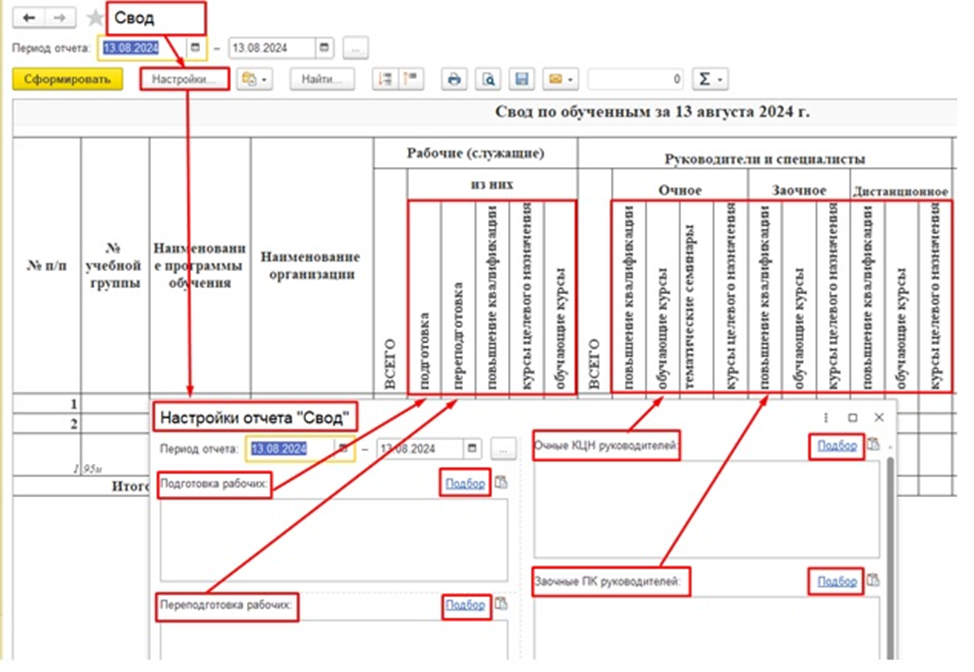Open calendar for main report end date
Screen dimensions: 974x672
coord(324,47)
